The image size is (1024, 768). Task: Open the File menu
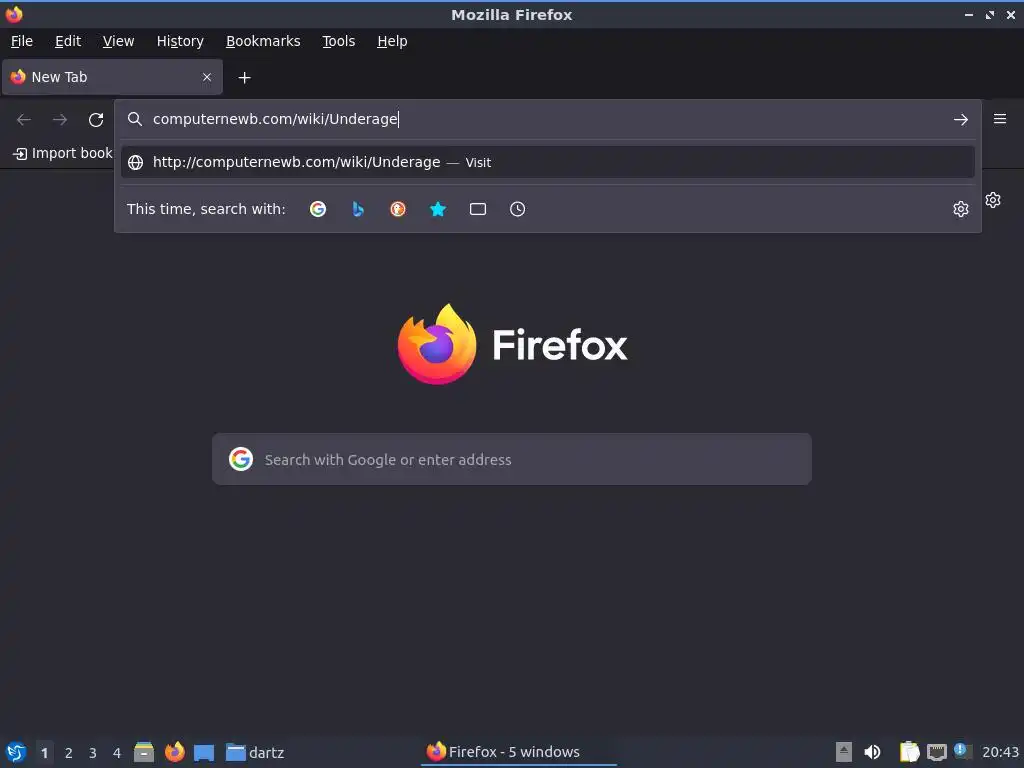(22, 41)
